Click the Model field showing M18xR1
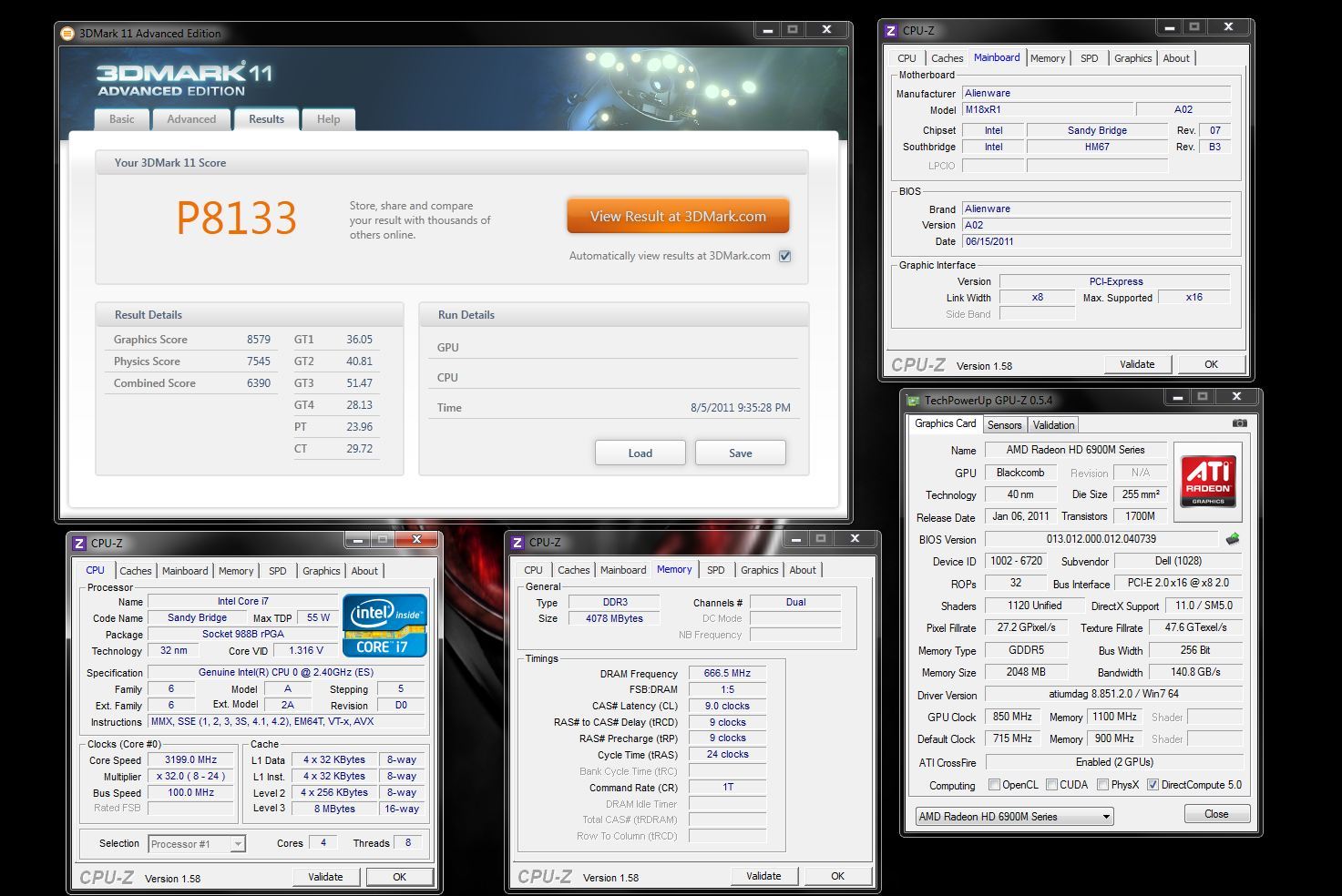The image size is (1342, 896). (x=1048, y=109)
